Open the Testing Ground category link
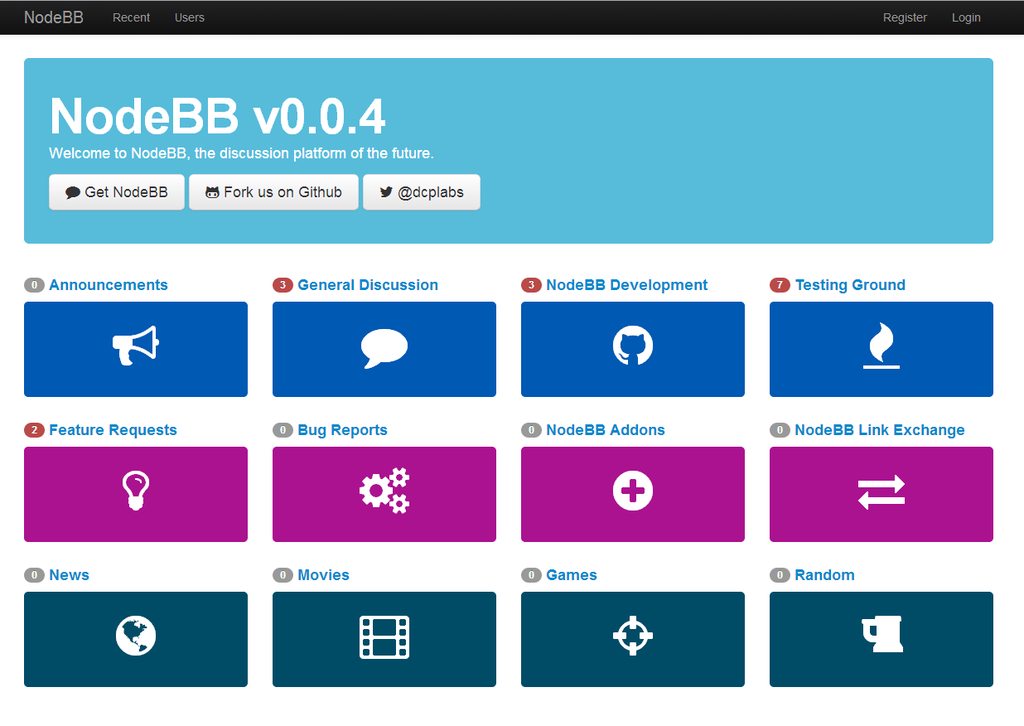Screen dimensions: 1024x726 (850, 285)
